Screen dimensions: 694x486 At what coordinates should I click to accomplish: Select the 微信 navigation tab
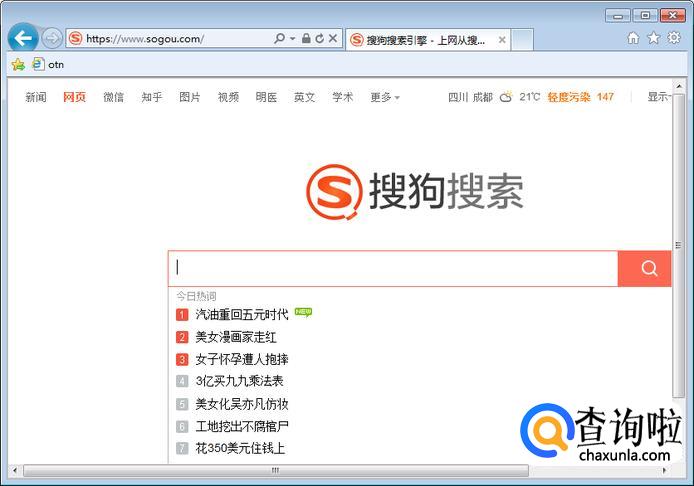[x=113, y=97]
